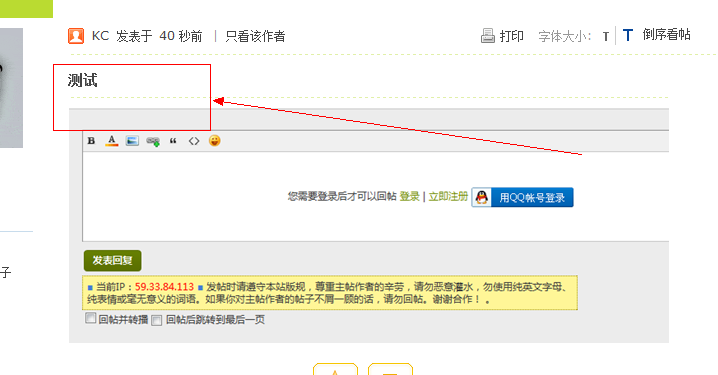
Task: Open the emoticon smiley picker
Action: (x=214, y=141)
